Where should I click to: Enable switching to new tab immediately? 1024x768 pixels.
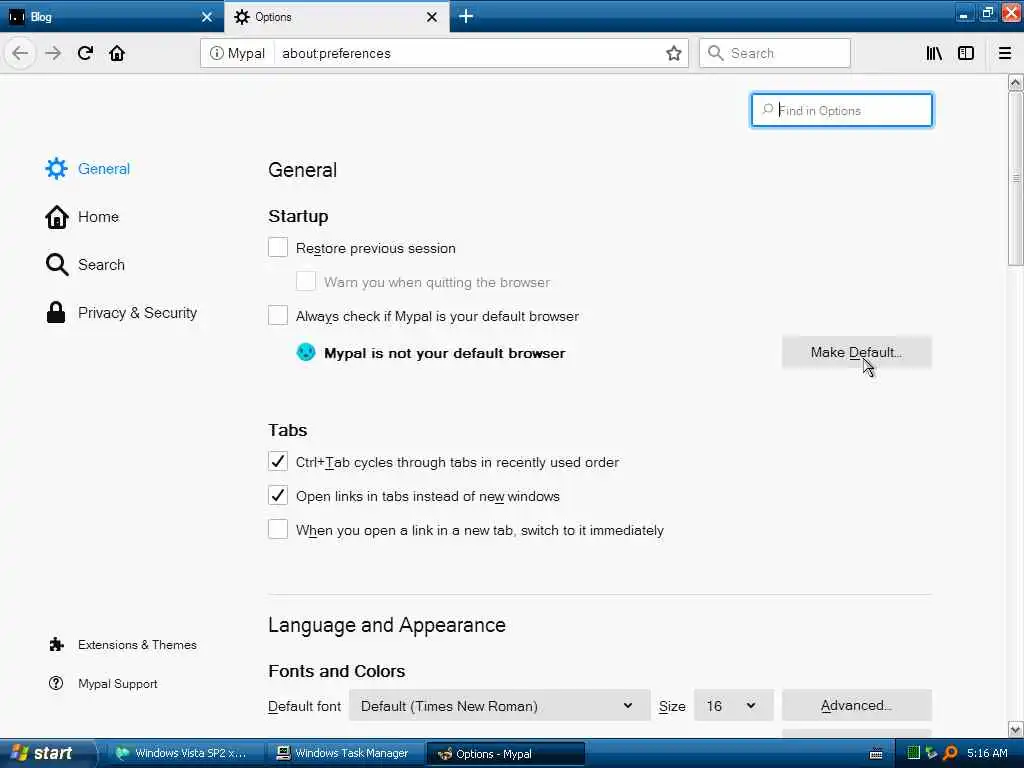[x=278, y=529]
